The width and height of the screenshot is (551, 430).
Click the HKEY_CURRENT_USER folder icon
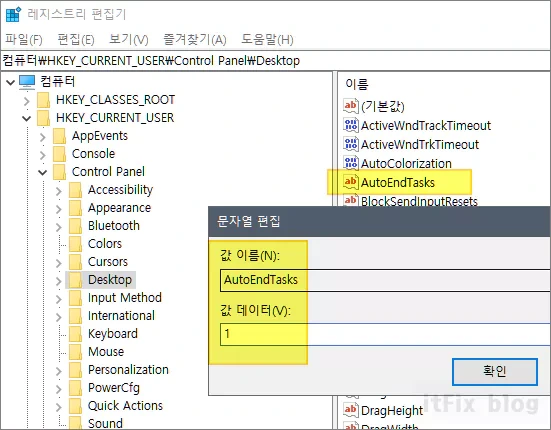[44, 118]
